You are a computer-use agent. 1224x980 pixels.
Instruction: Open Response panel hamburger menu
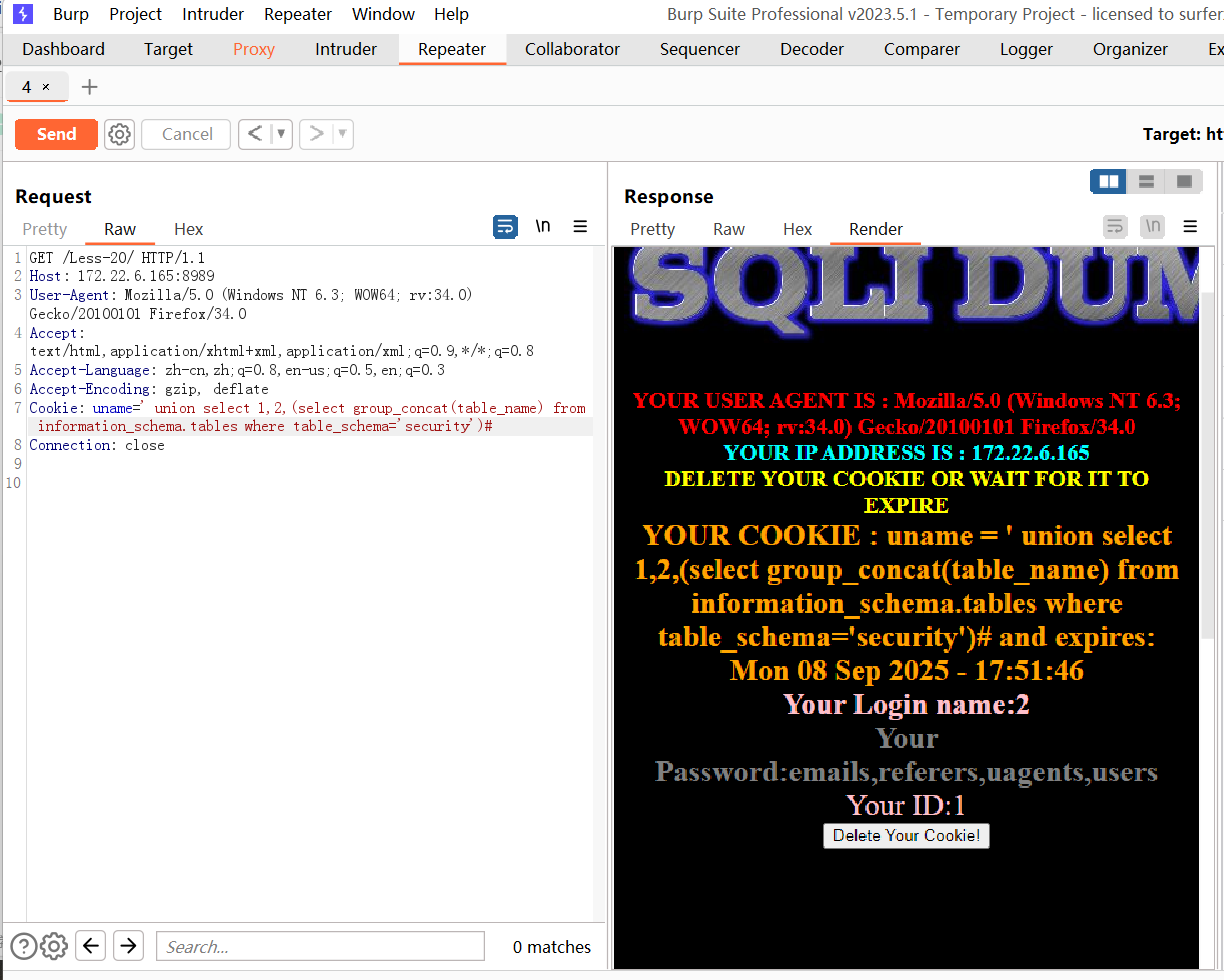tap(1190, 227)
